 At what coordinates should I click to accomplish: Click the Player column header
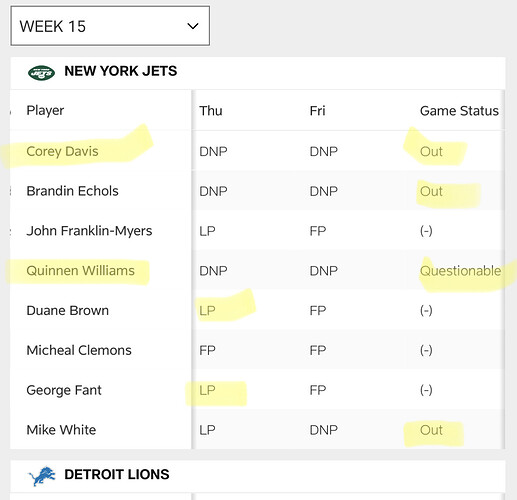pyautogui.click(x=45, y=111)
